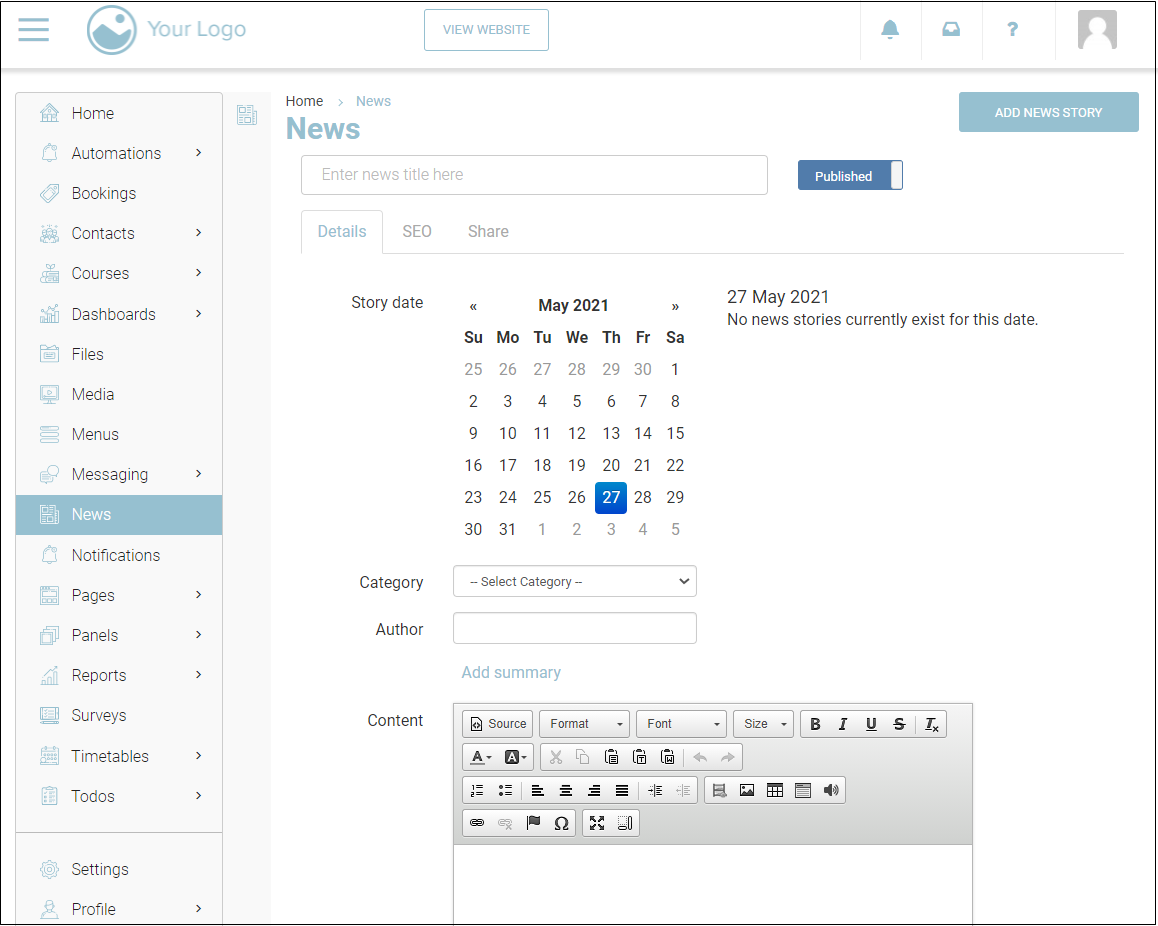
Task: Open notifications bell in header
Action: (x=889, y=30)
